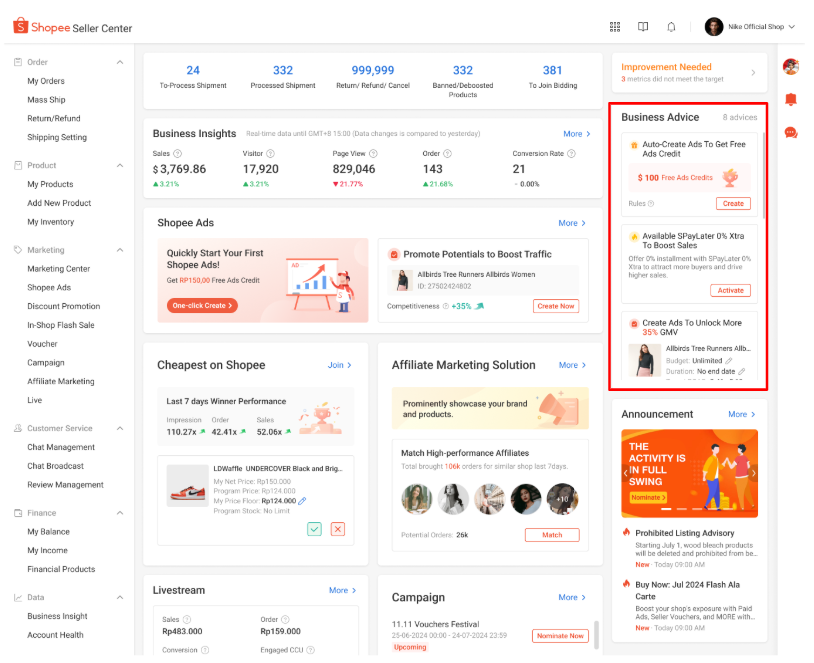This screenshot has height=663, width=814.
Task: Click Create Now for Allbirds Tree Runners
Action: pyautogui.click(x=555, y=306)
